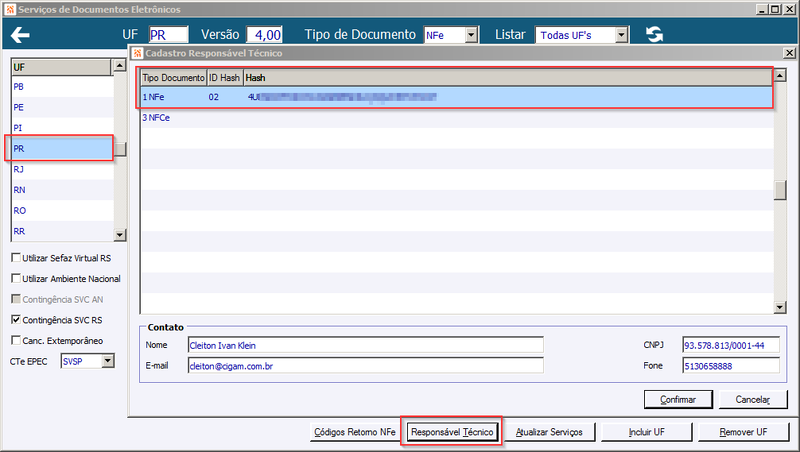Click the refresh sync icon in header
Image resolution: width=800 pixels, height=452 pixels.
[x=654, y=34]
